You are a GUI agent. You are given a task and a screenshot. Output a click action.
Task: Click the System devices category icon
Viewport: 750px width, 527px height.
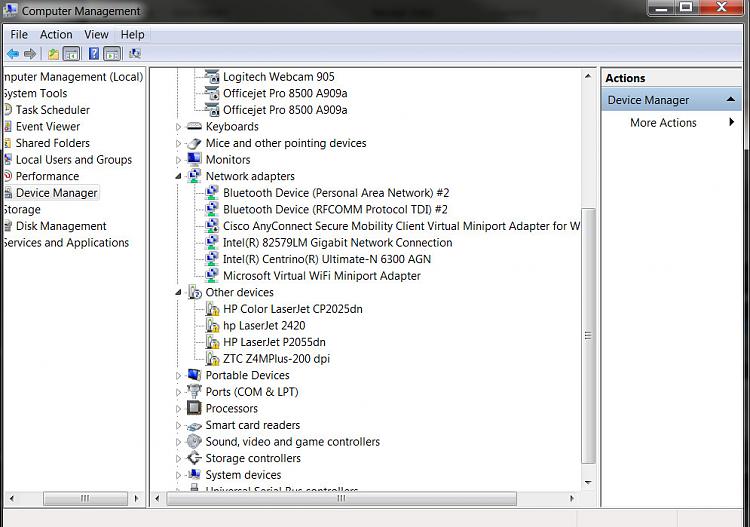pos(194,474)
